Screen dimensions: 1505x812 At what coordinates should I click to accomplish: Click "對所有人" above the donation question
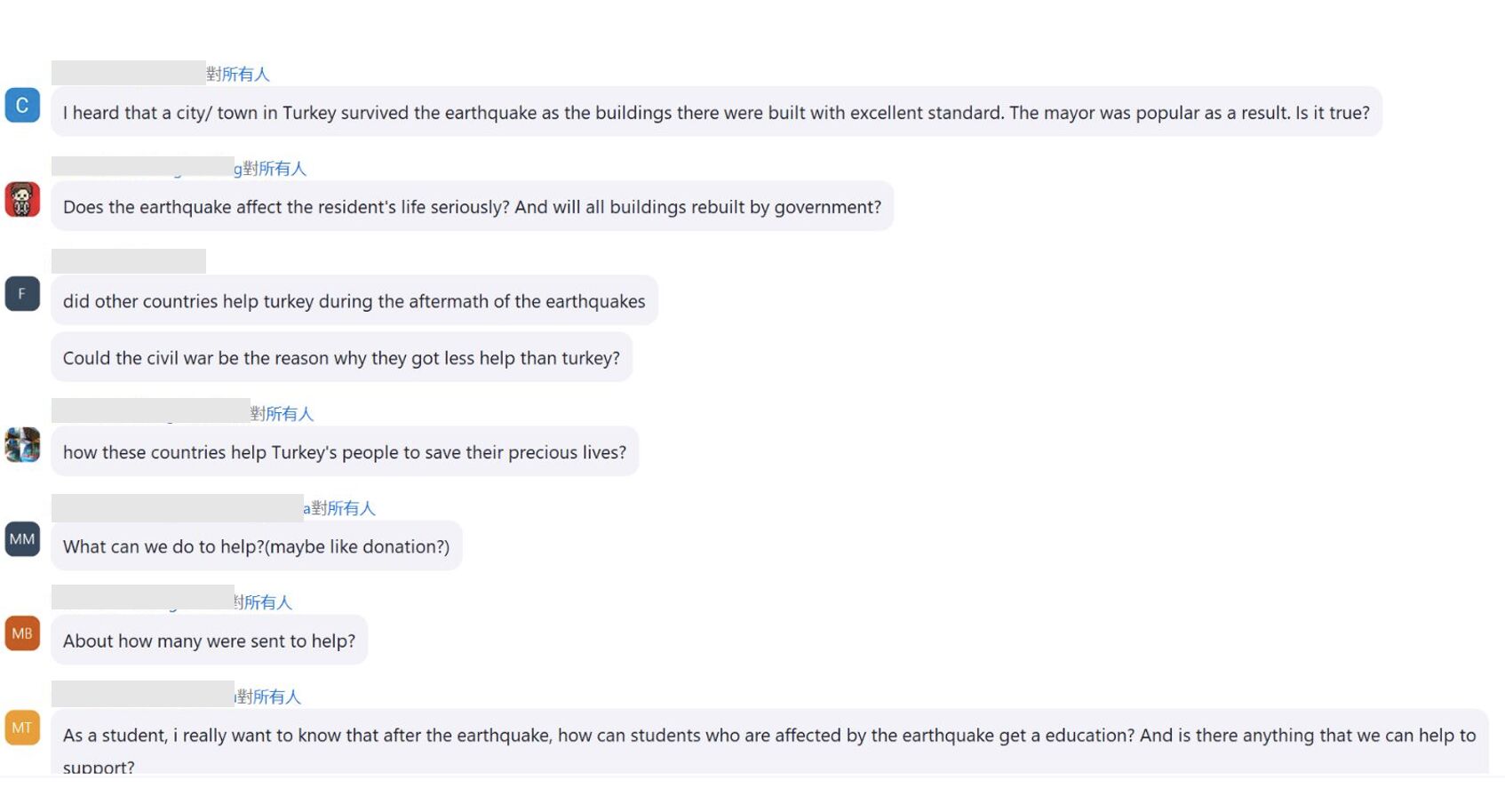tap(343, 508)
